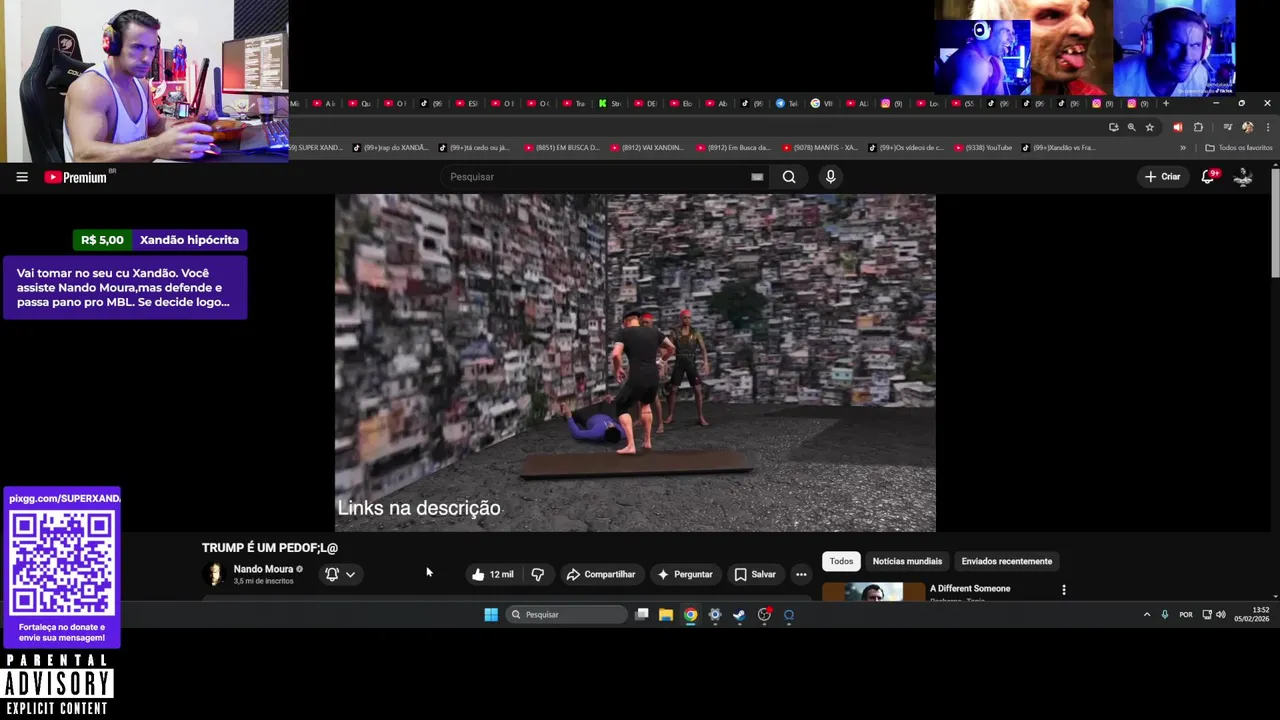Select the Notícias mundiais filter chip
Image resolution: width=1280 pixels, height=720 pixels.
point(907,561)
